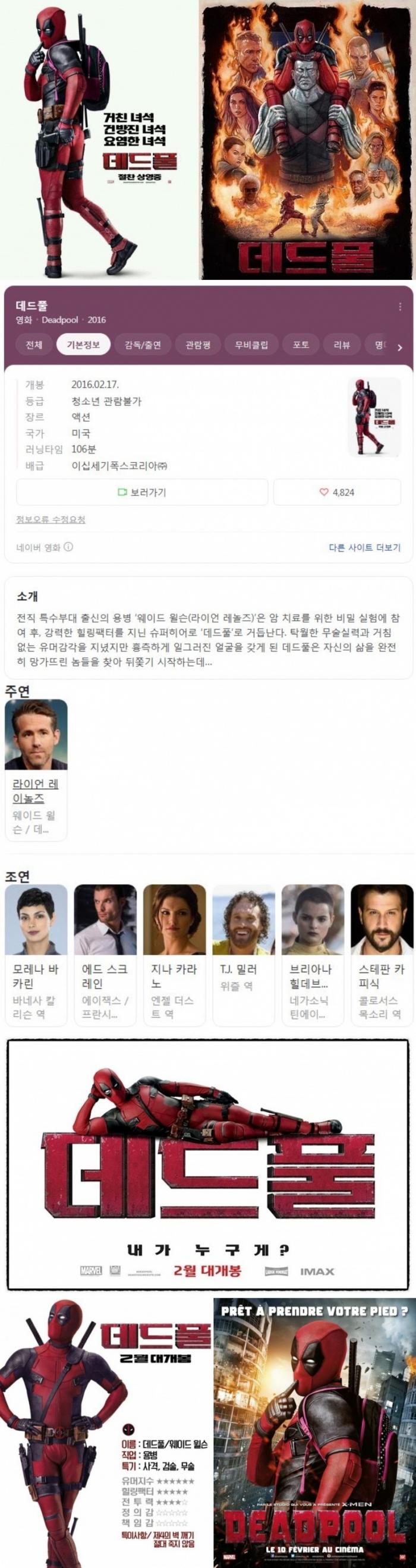Open the 관람평 tab
Screen dimensions: 416x1568
coord(198,345)
